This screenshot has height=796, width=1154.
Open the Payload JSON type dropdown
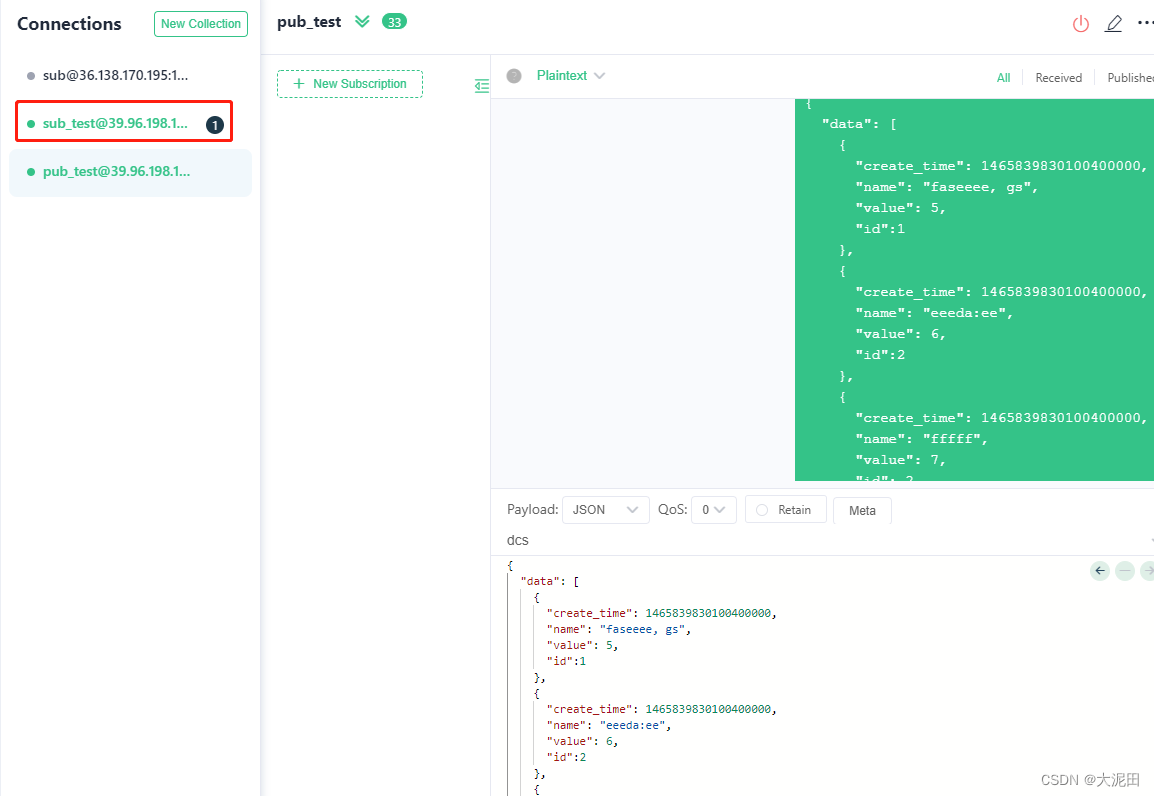point(606,510)
